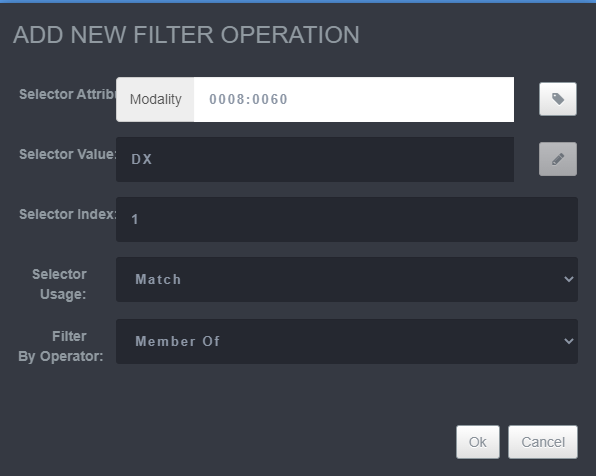Click the Add New Filter Operation title

[x=186, y=35]
